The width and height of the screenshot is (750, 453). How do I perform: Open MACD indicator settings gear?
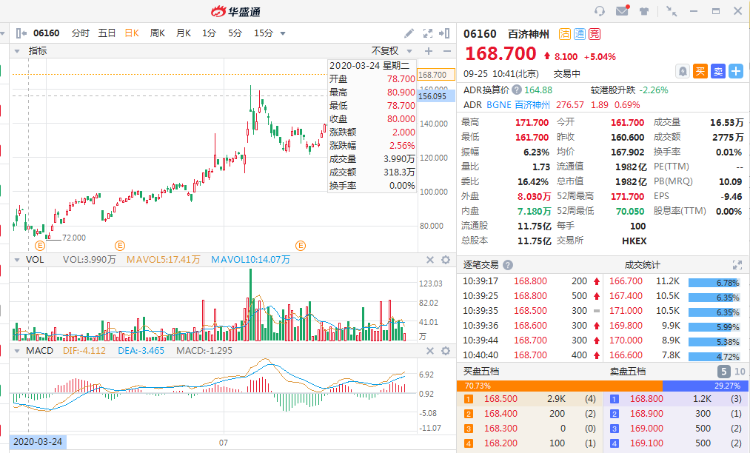point(445,351)
